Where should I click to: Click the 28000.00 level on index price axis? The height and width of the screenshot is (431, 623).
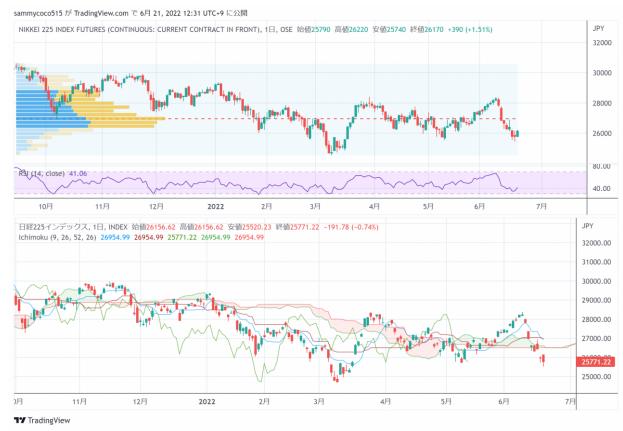coord(596,319)
